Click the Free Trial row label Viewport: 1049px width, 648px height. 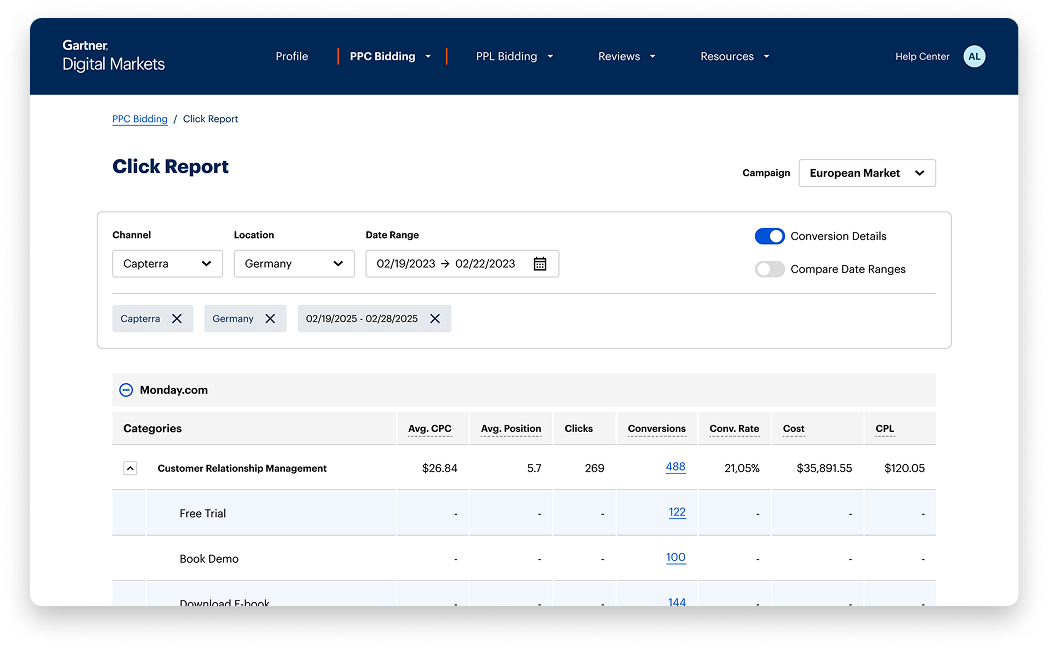[203, 514]
